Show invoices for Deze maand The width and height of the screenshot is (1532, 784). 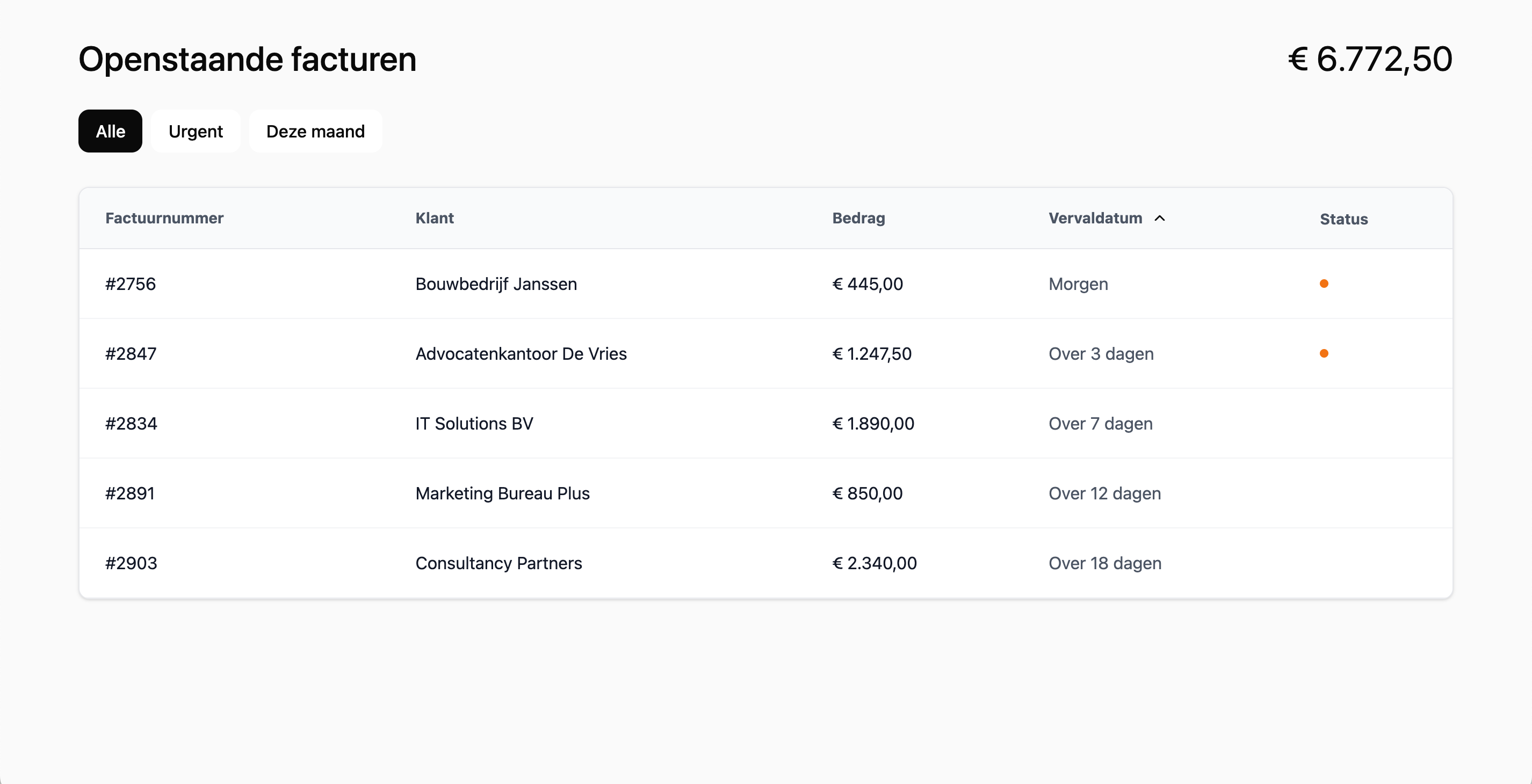[x=315, y=131]
